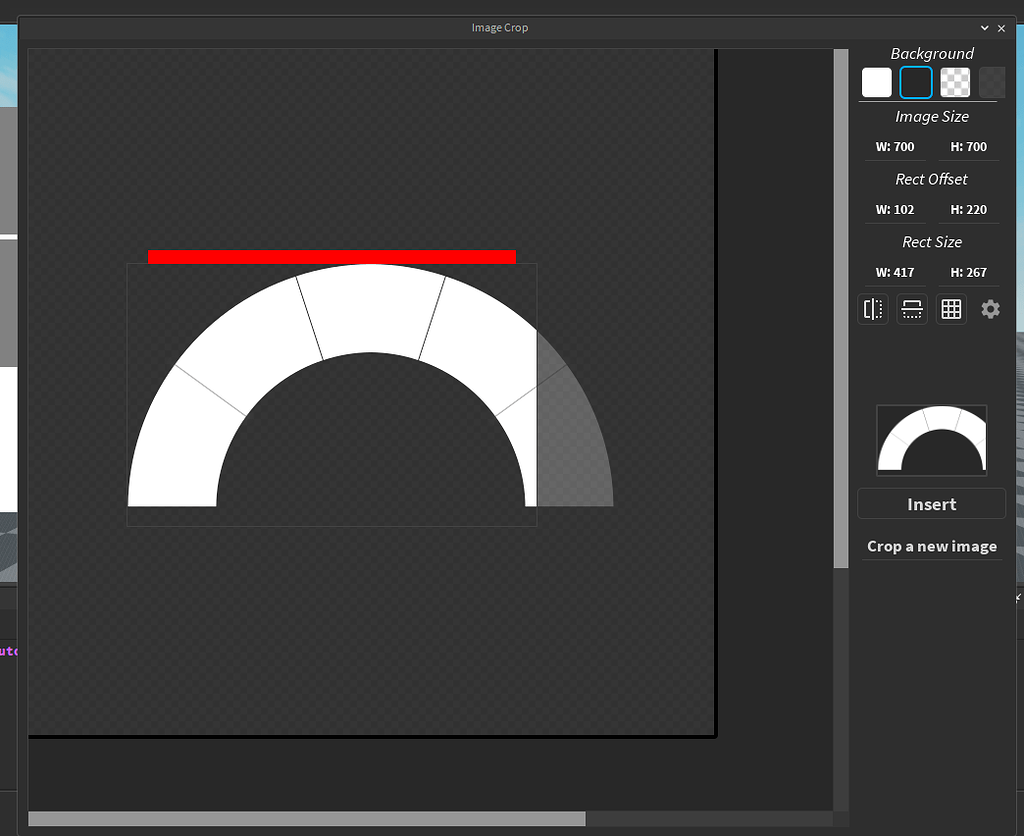Collapse the Image Crop dialog chevron
Viewport: 1024px width, 836px height.
984,28
